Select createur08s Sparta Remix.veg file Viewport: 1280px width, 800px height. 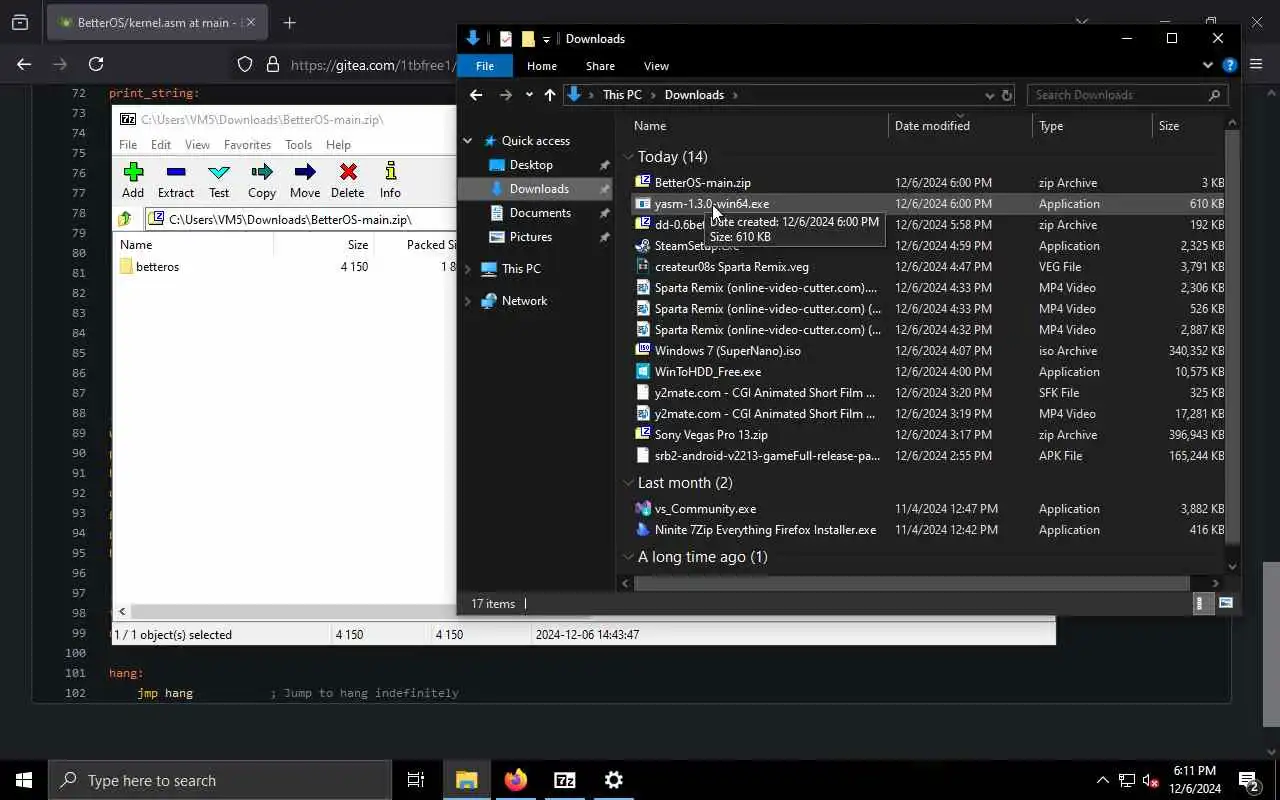pos(732,267)
